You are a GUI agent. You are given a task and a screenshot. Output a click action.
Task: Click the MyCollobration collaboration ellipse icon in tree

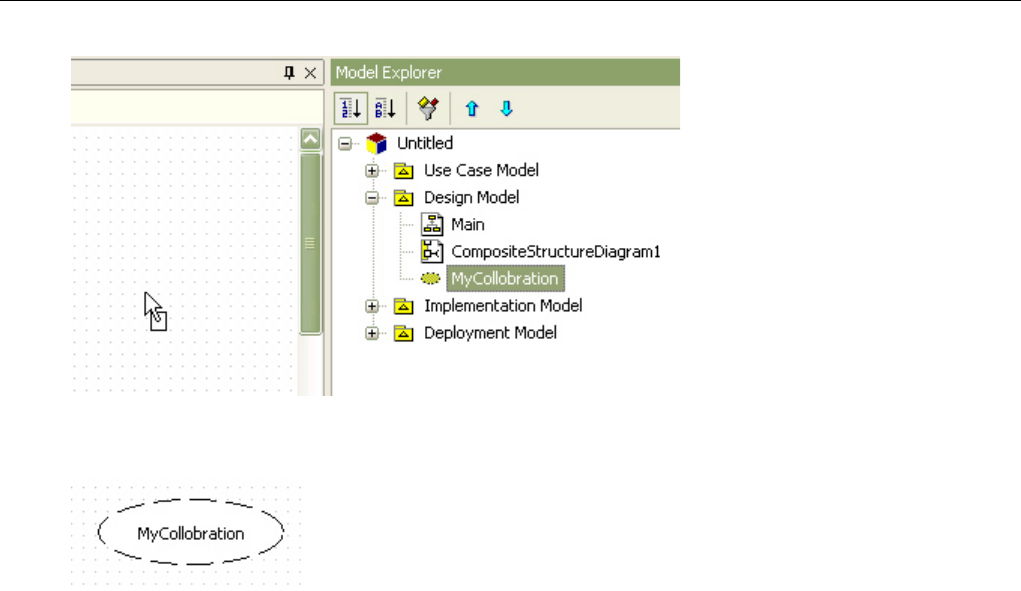[x=430, y=279]
